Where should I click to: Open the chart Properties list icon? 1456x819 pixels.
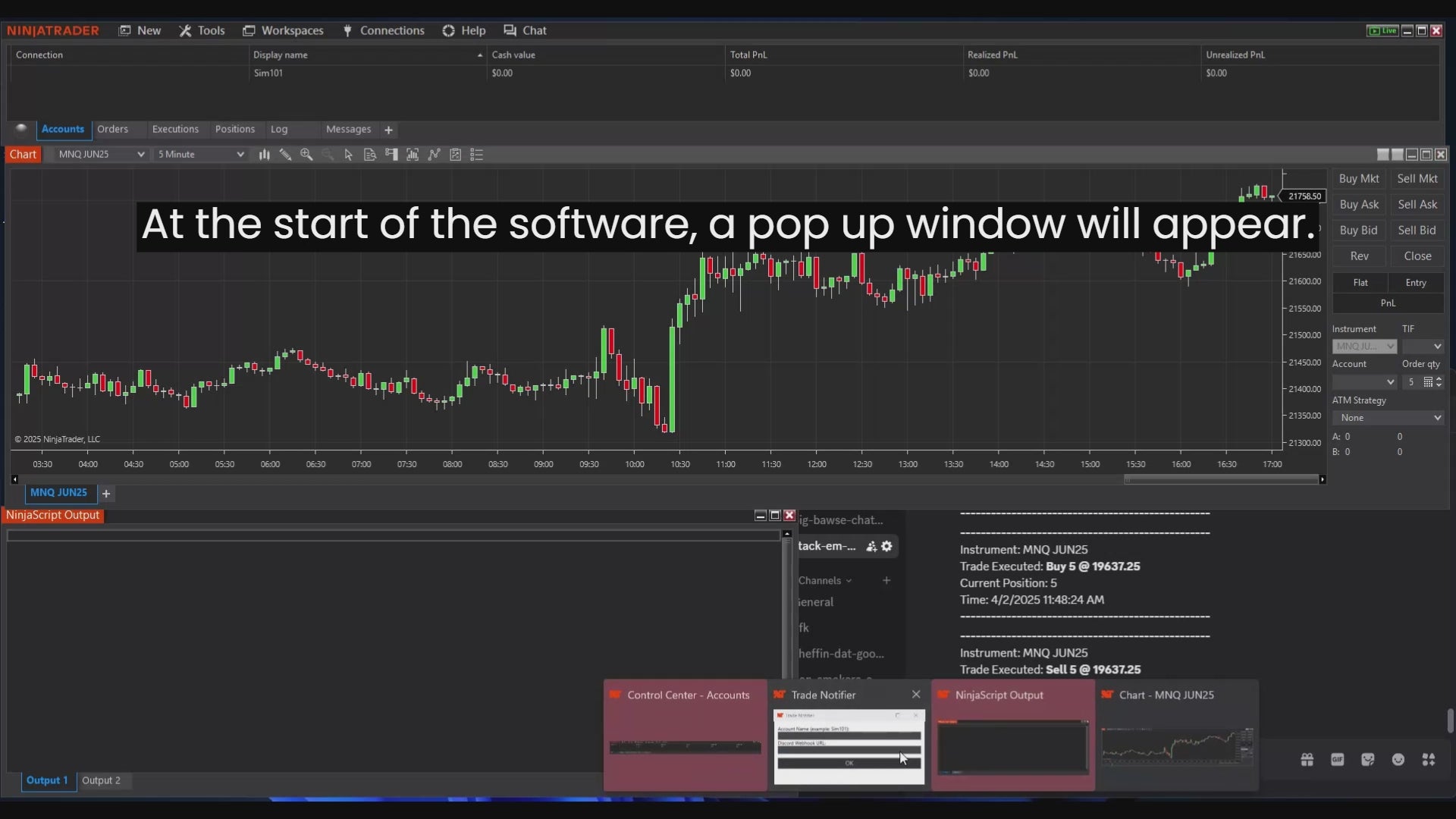point(476,155)
